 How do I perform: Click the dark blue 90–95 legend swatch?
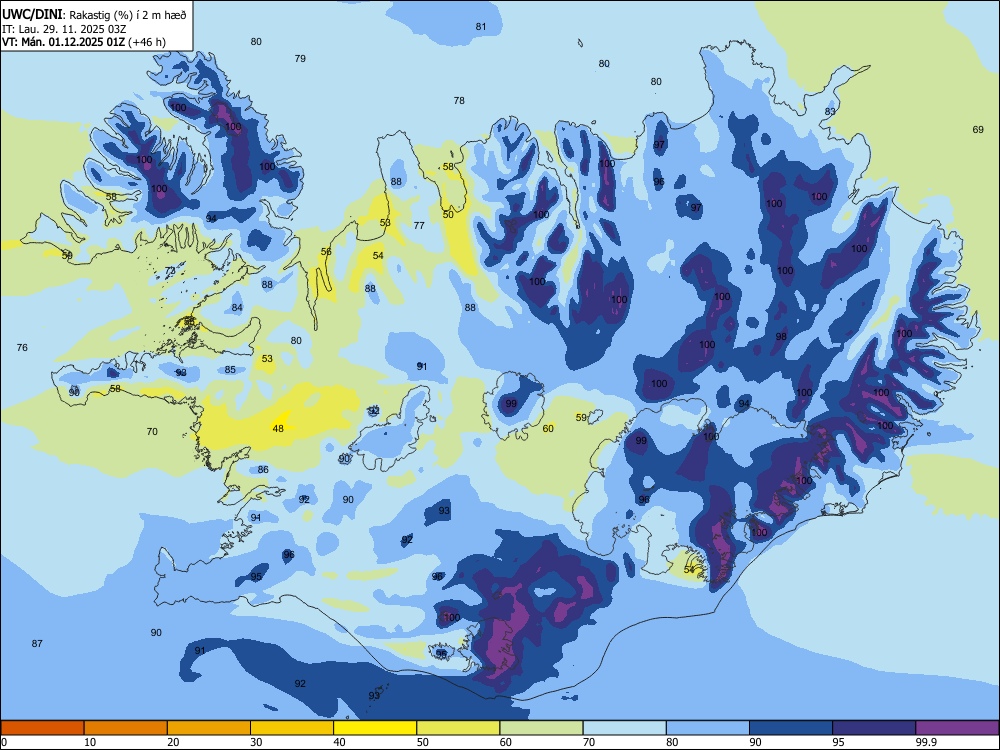point(791,728)
